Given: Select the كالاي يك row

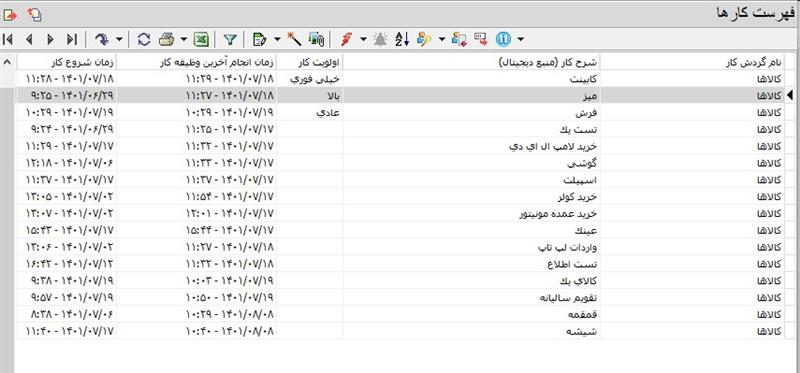Looking at the screenshot, I should coord(400,281).
